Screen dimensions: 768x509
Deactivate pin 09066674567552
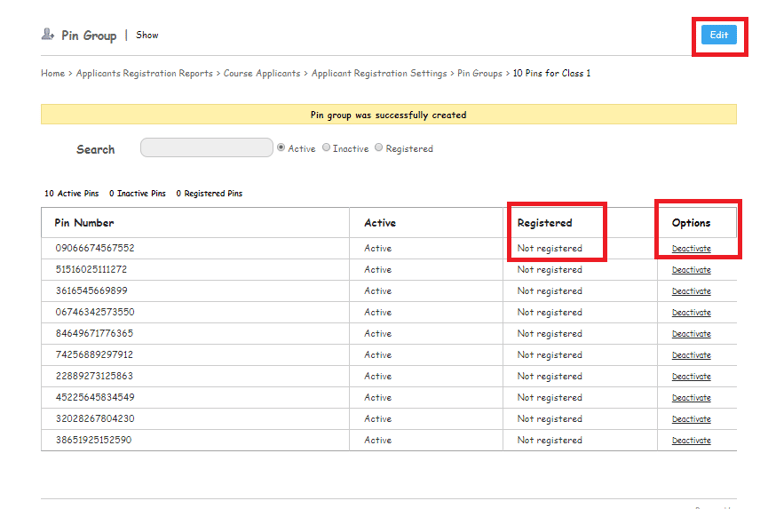pyautogui.click(x=691, y=249)
